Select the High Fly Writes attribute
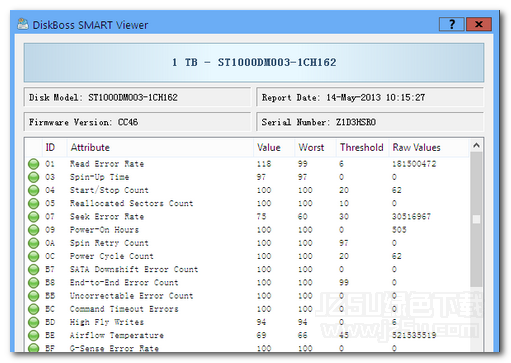Screen dimensions: 511x363 tap(107, 322)
